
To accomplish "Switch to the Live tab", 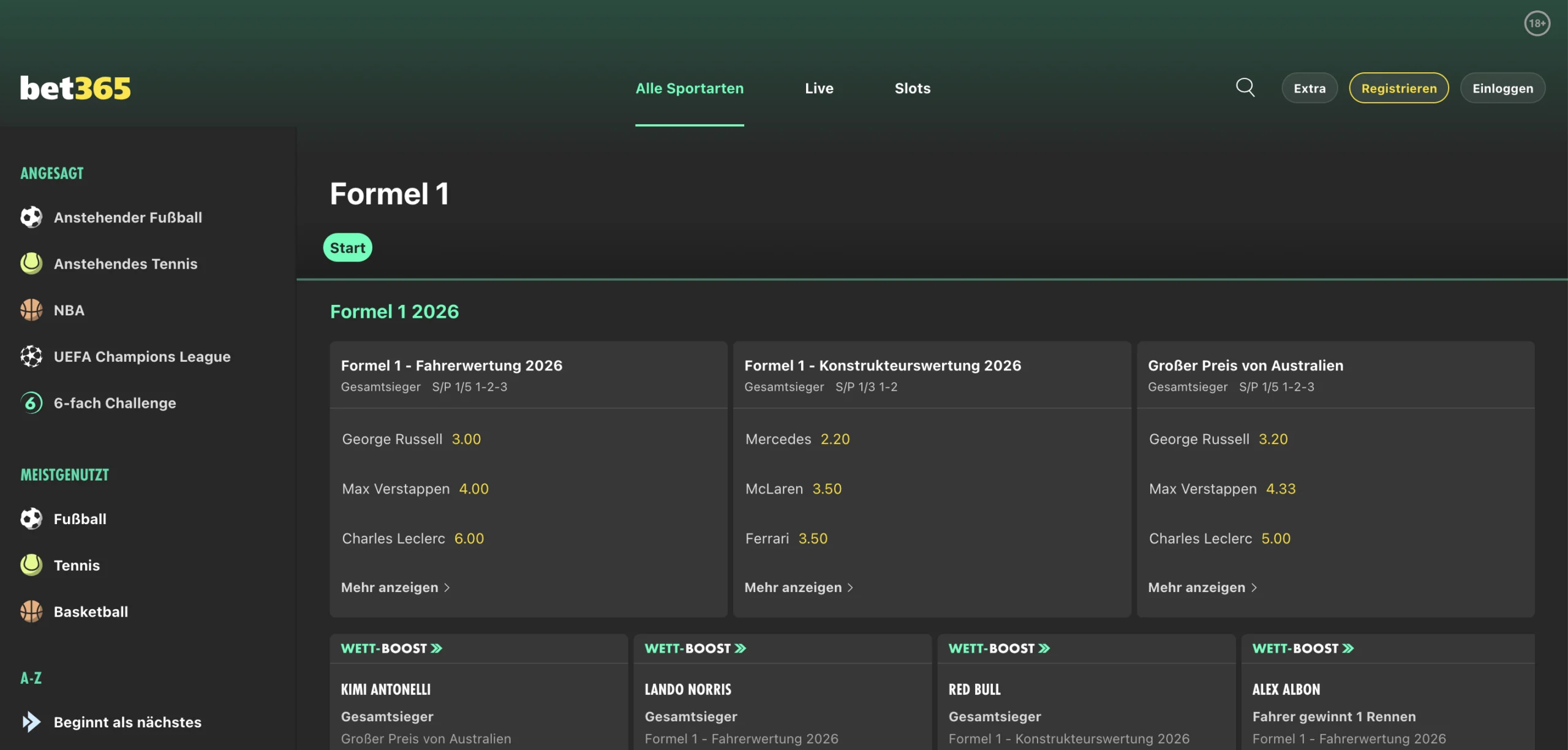I will coord(819,88).
